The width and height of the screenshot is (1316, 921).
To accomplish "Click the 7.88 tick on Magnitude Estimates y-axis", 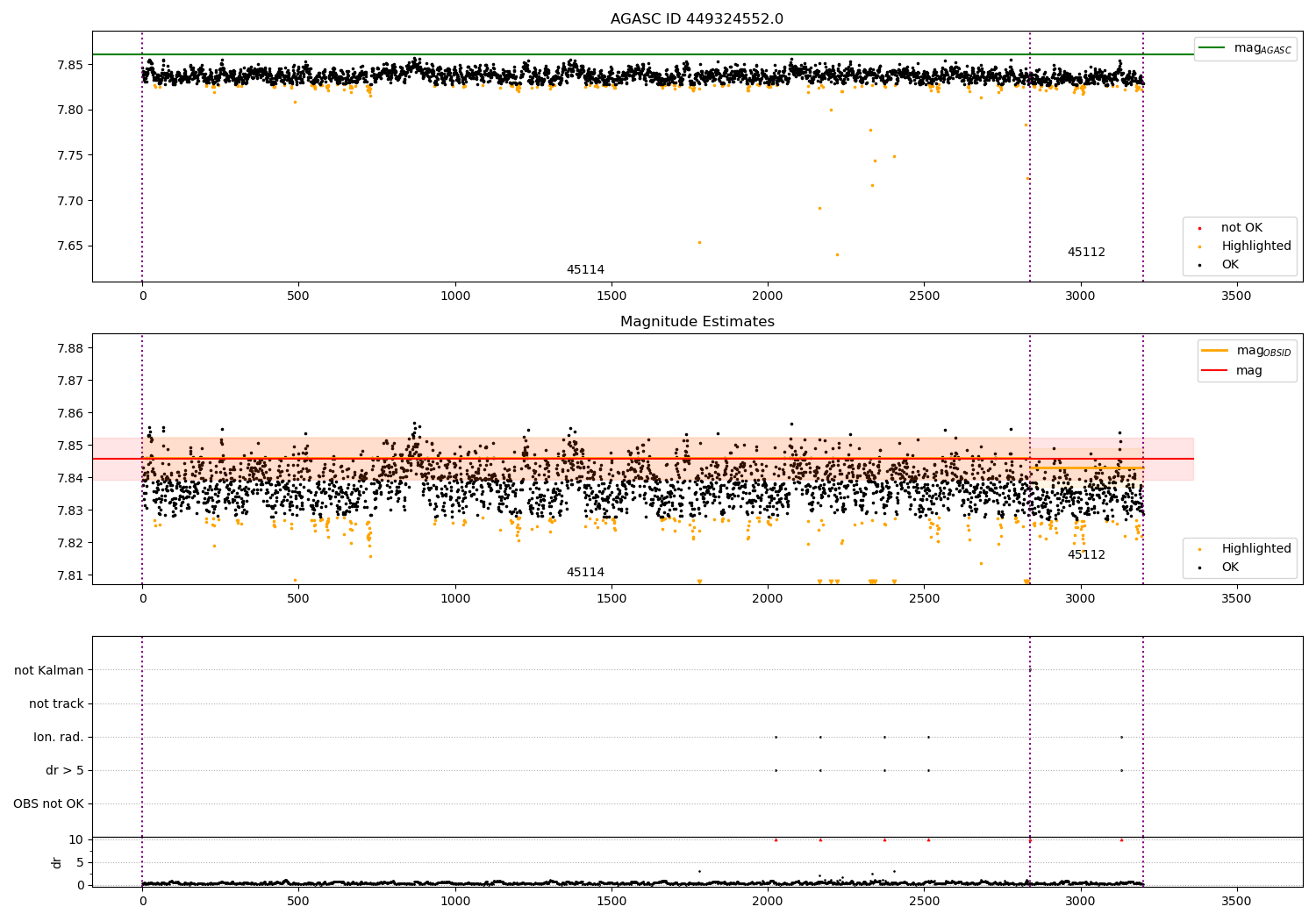I will 68,348.
